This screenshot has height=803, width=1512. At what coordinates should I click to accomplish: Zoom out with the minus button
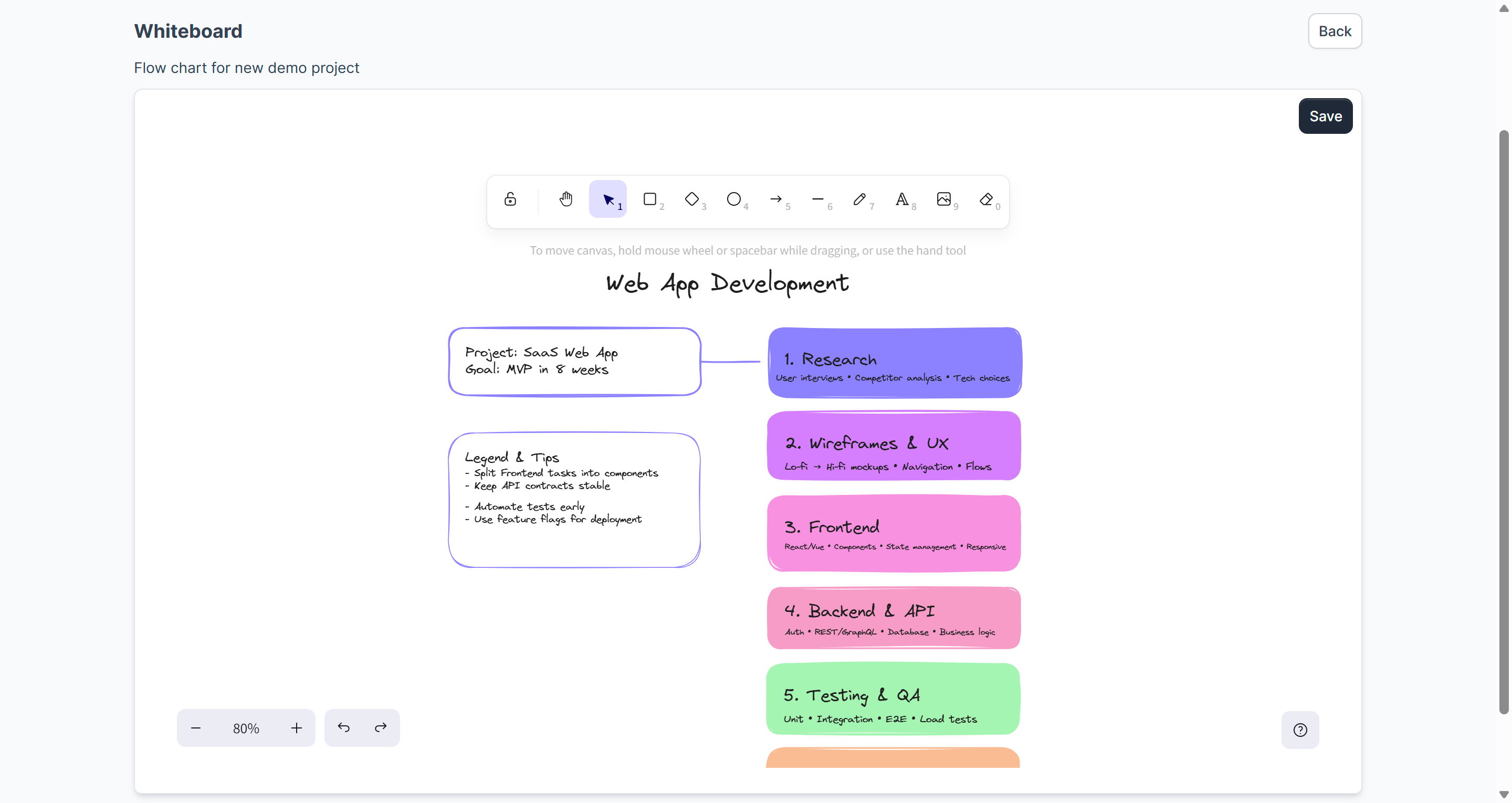(x=196, y=728)
